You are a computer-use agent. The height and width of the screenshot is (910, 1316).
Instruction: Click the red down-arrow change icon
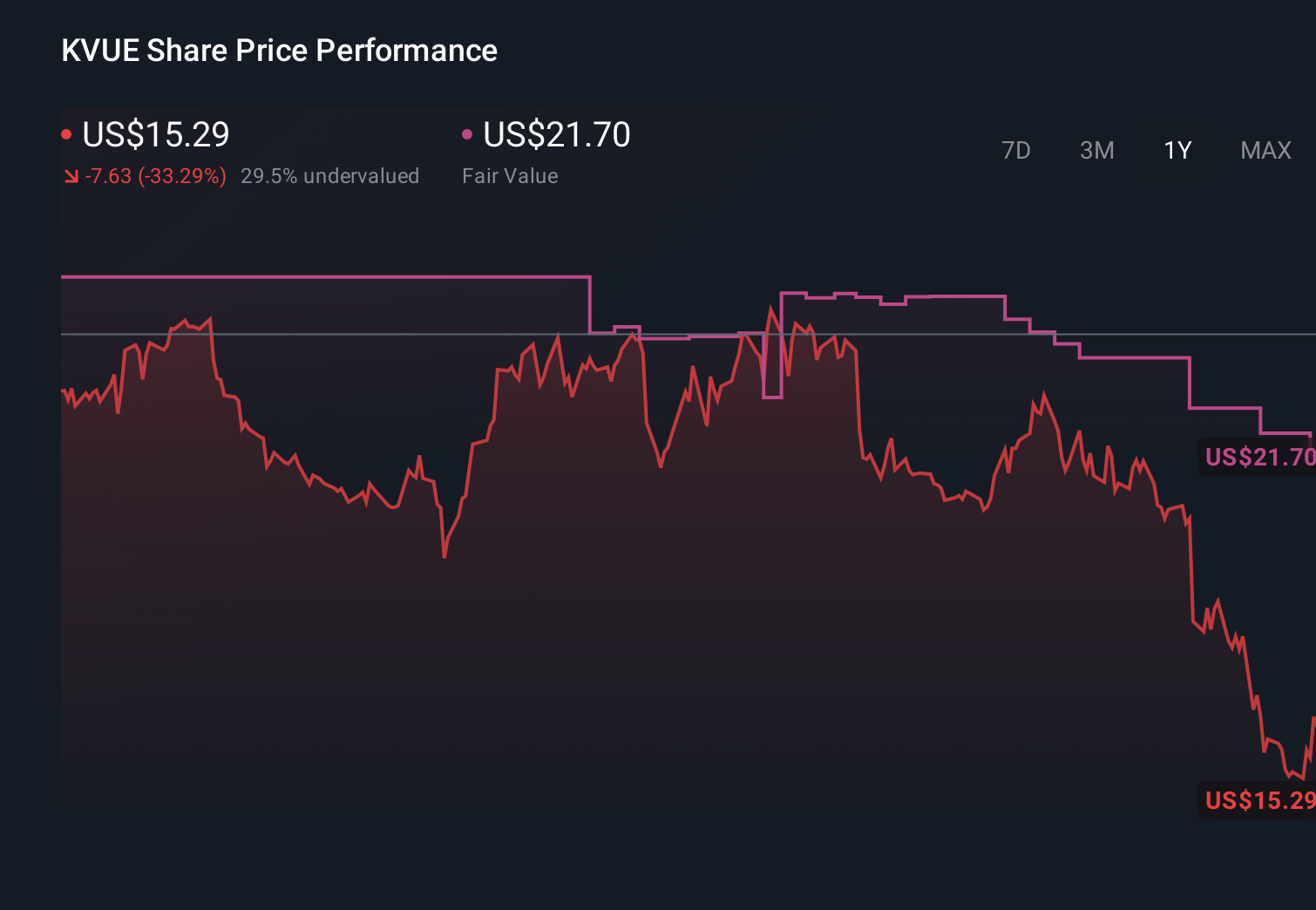71,176
